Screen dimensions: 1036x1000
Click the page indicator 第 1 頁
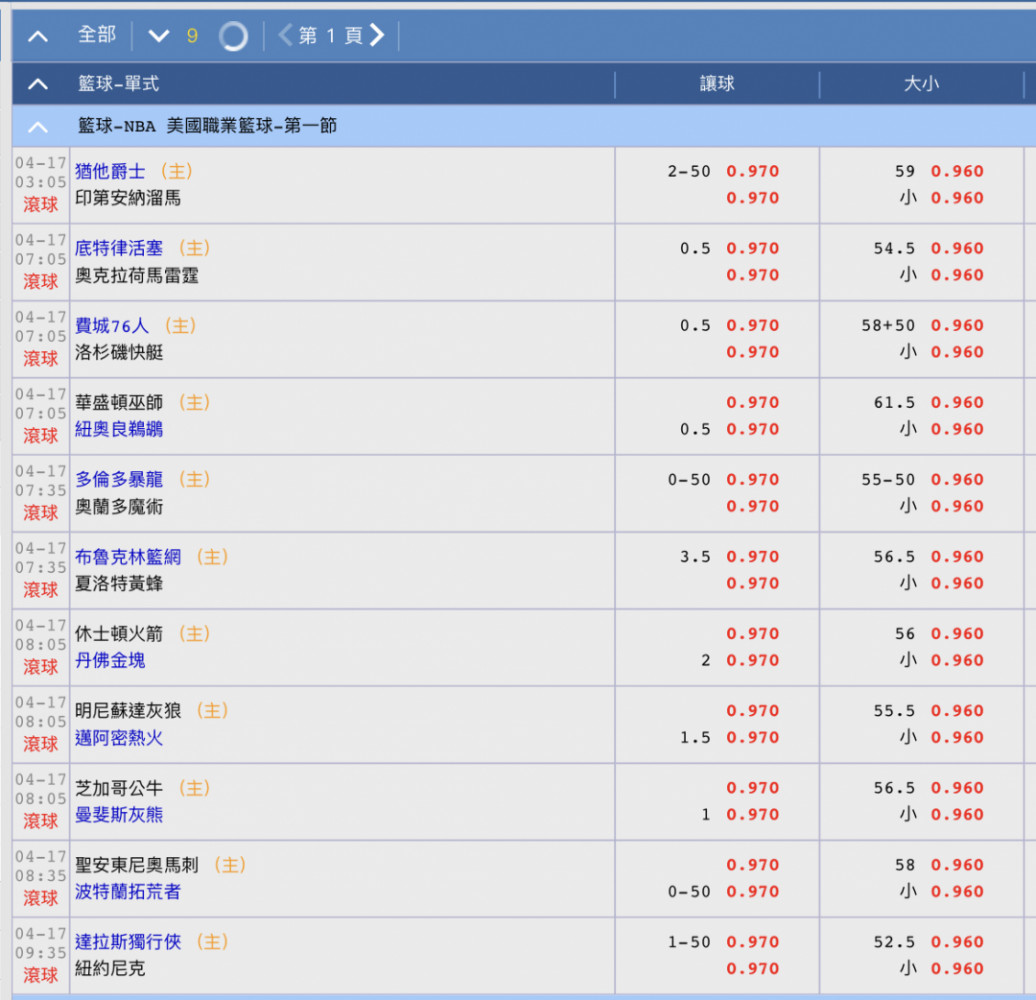coord(330,35)
